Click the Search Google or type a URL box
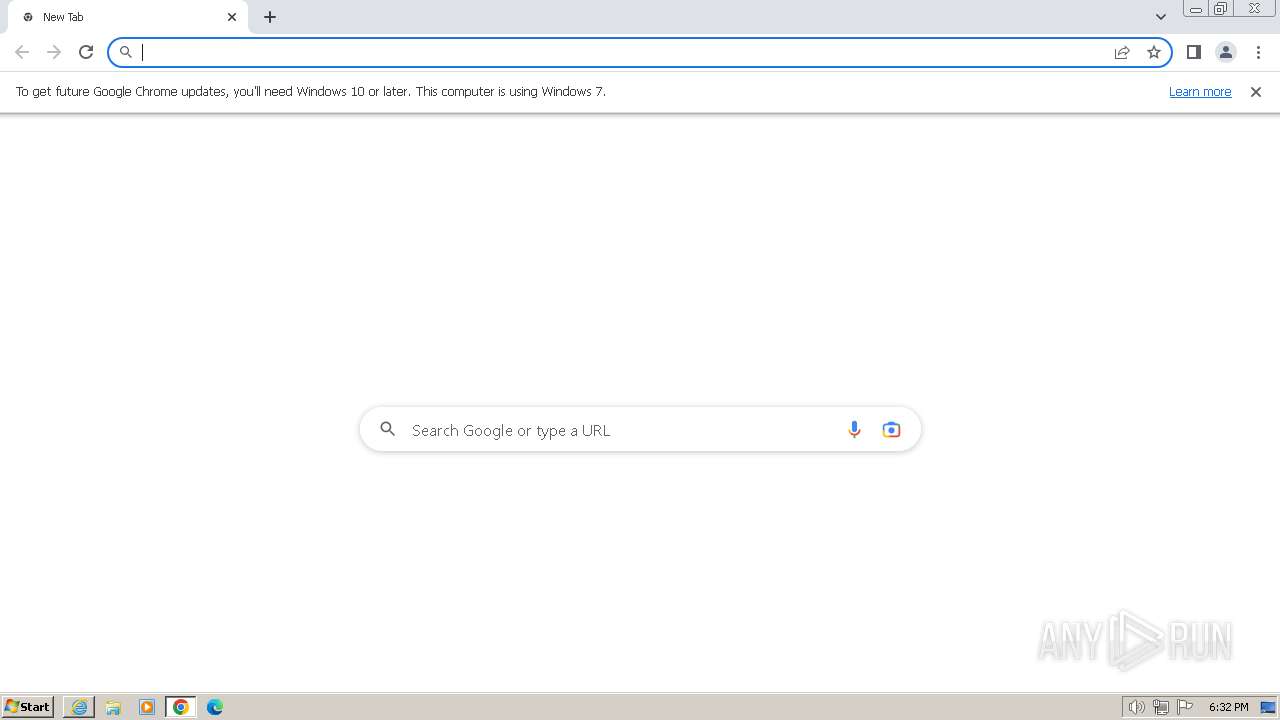Image resolution: width=1280 pixels, height=720 pixels. point(640,430)
